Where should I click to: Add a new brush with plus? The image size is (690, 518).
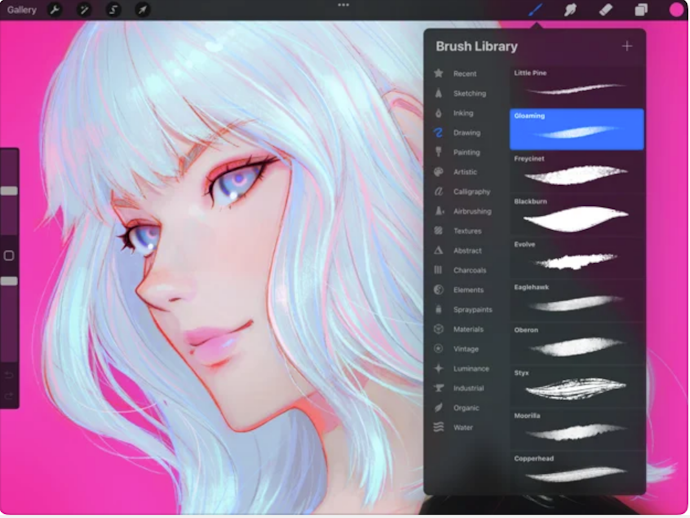pos(627,46)
